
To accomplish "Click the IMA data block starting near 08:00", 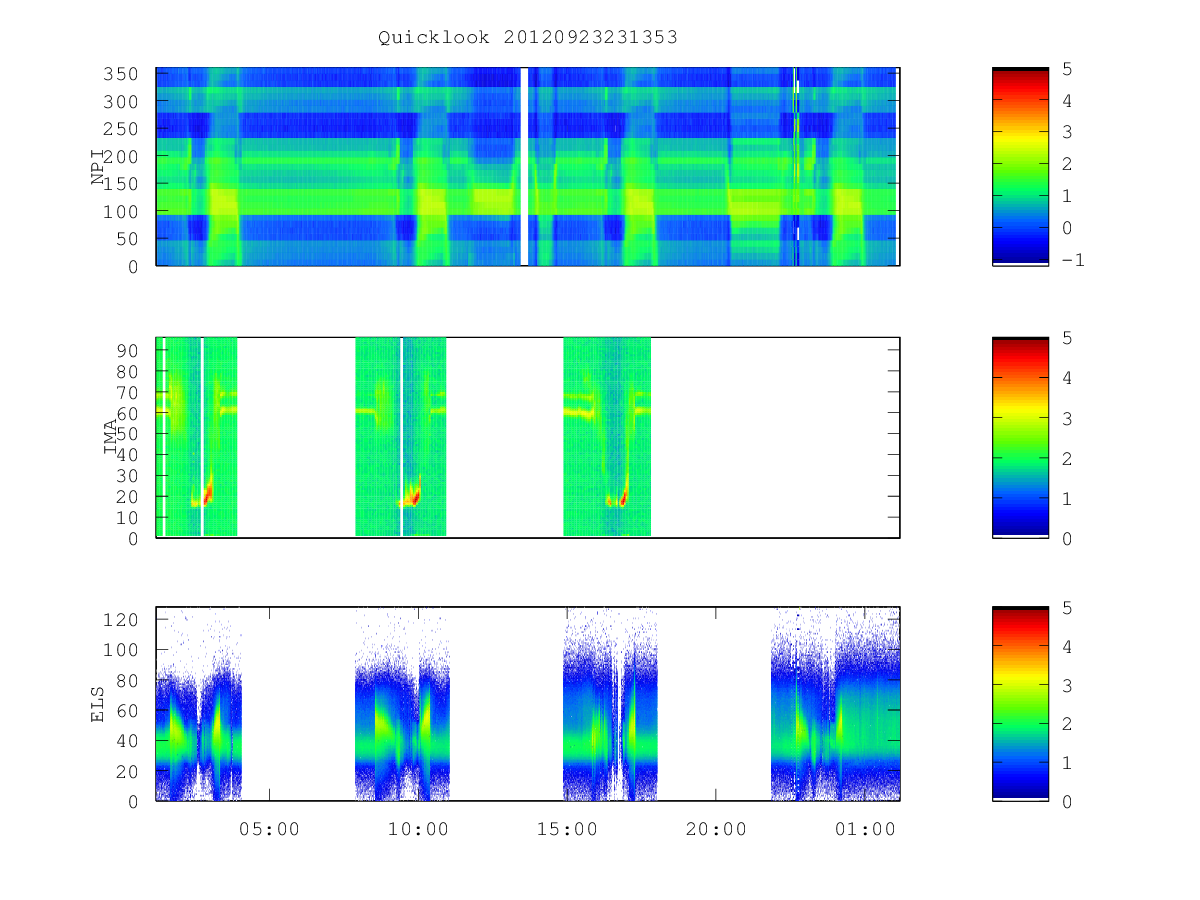I will click(x=401, y=437).
